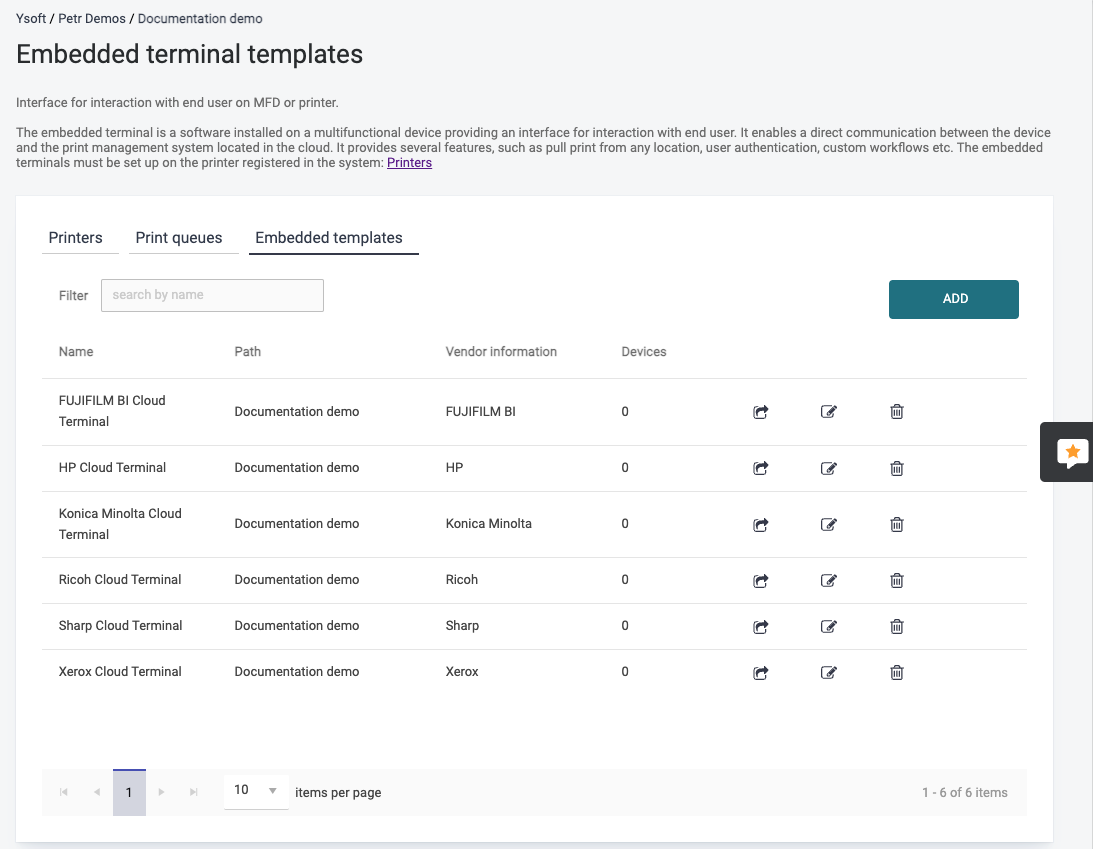Switch to the Print queues tab
The height and width of the screenshot is (849, 1093).
click(179, 238)
